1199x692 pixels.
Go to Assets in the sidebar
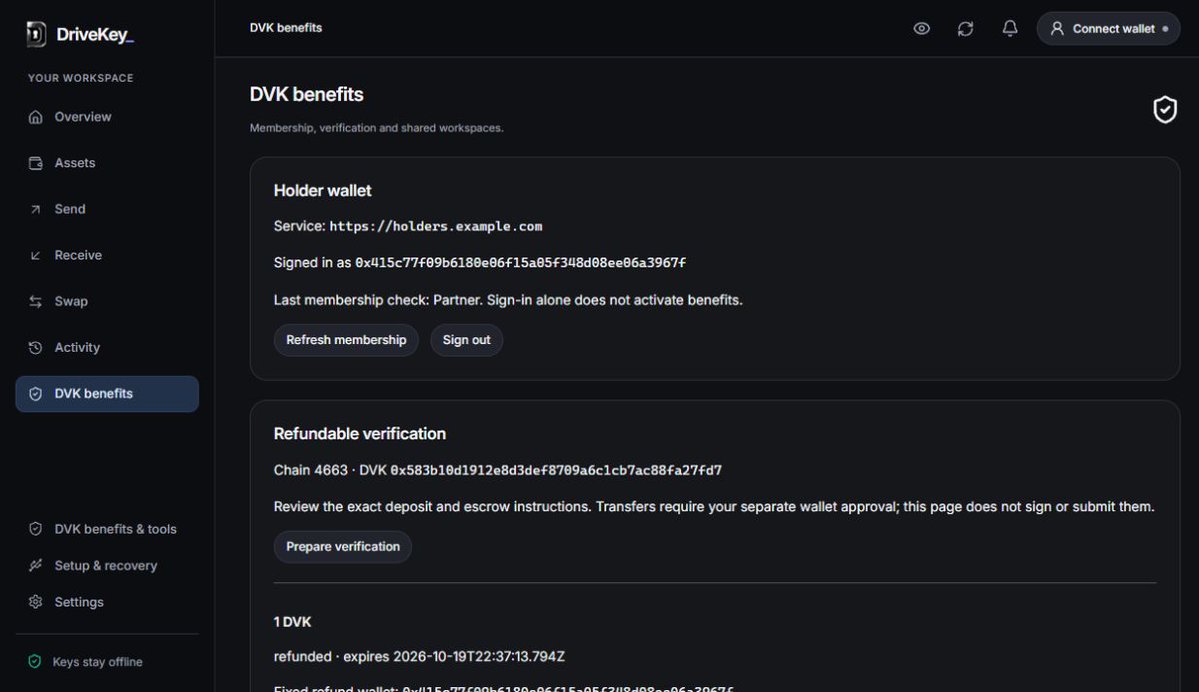tap(107, 163)
